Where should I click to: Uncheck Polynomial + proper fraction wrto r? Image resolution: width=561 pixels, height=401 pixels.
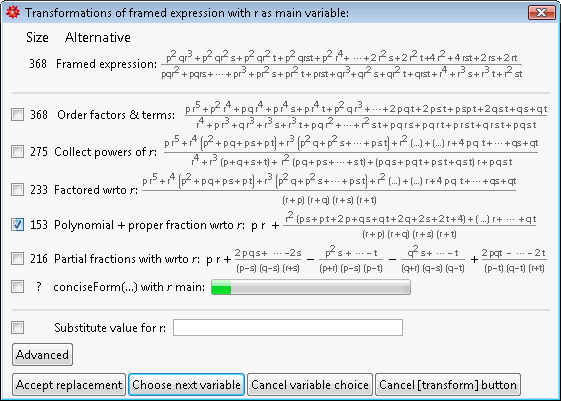(18, 225)
